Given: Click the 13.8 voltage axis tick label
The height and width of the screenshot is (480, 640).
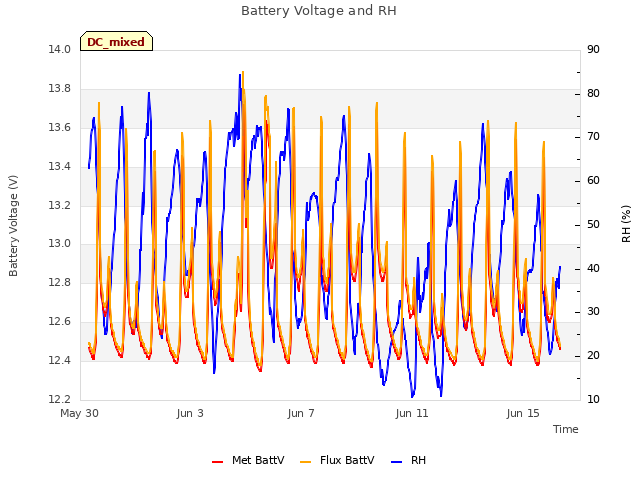Looking at the screenshot, I should (60, 89).
